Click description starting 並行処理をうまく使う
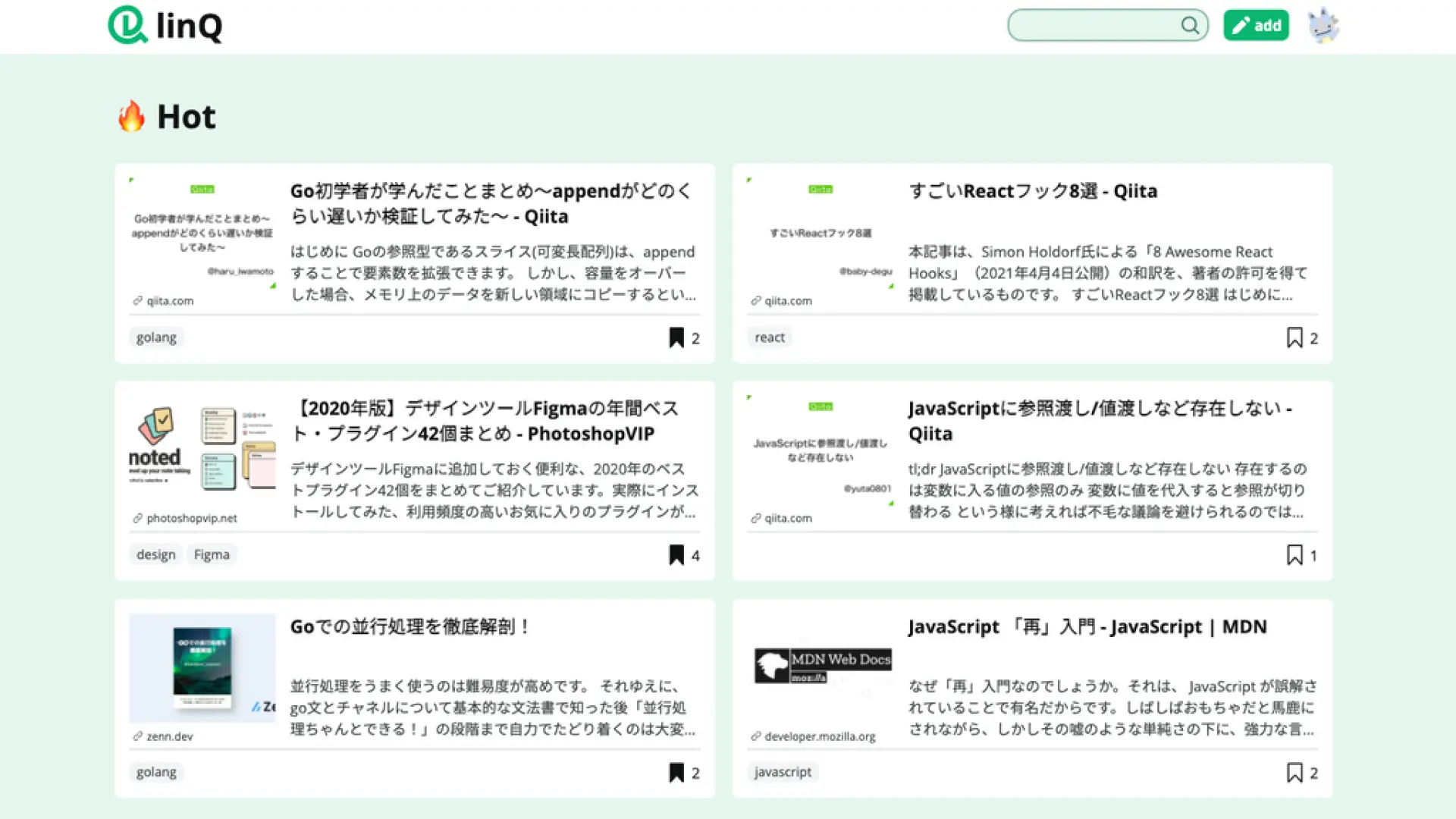The image size is (1456, 819). click(x=493, y=708)
